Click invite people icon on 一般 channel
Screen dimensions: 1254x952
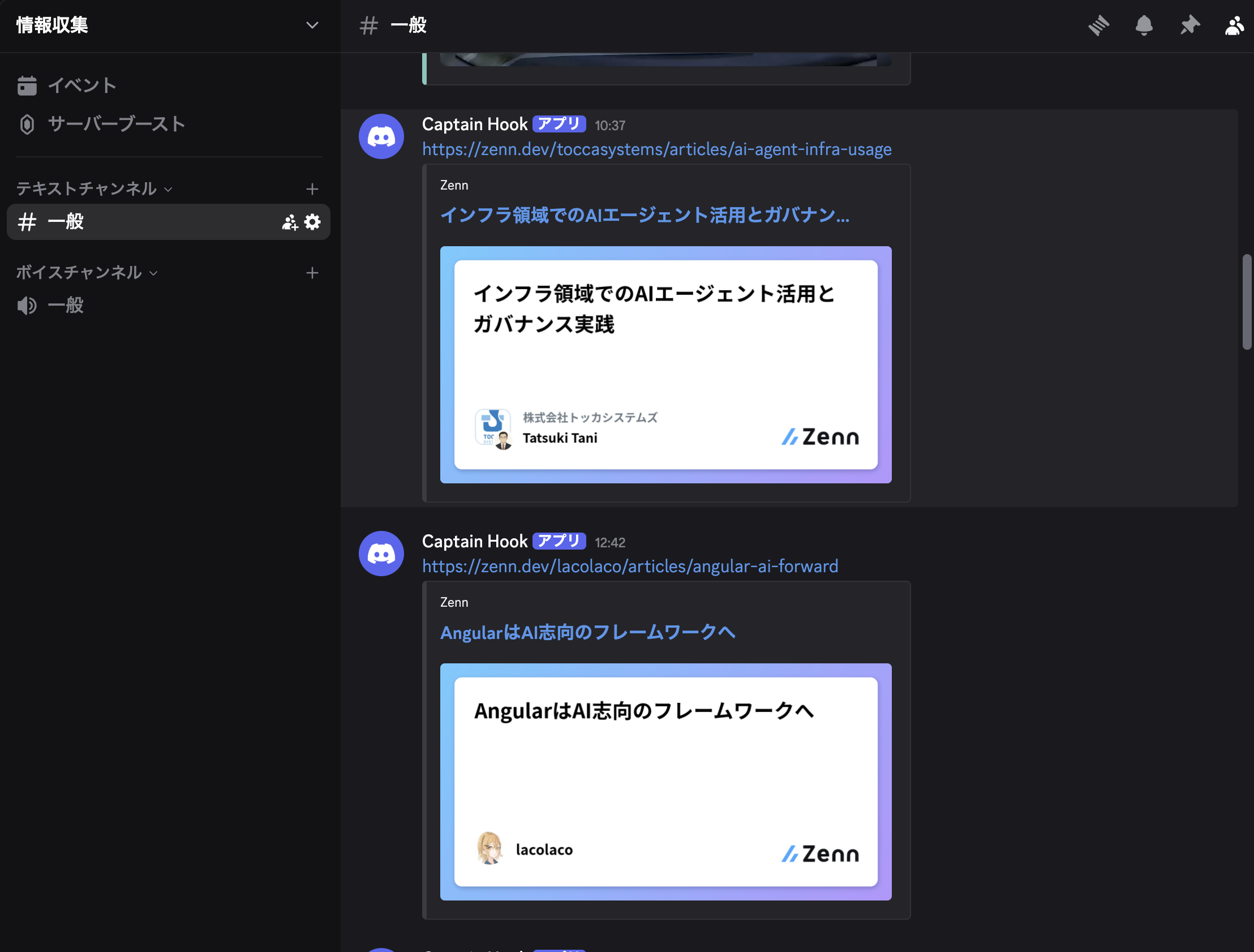tap(290, 222)
